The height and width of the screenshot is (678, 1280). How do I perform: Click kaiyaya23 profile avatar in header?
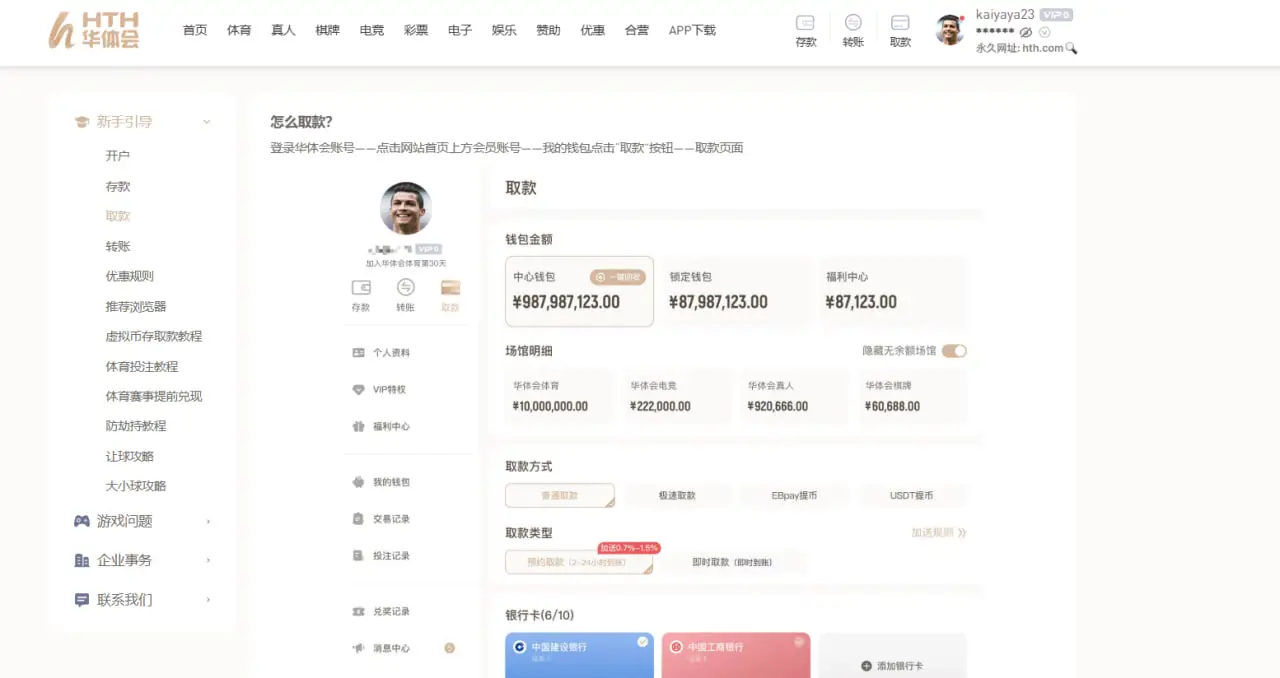pos(949,30)
